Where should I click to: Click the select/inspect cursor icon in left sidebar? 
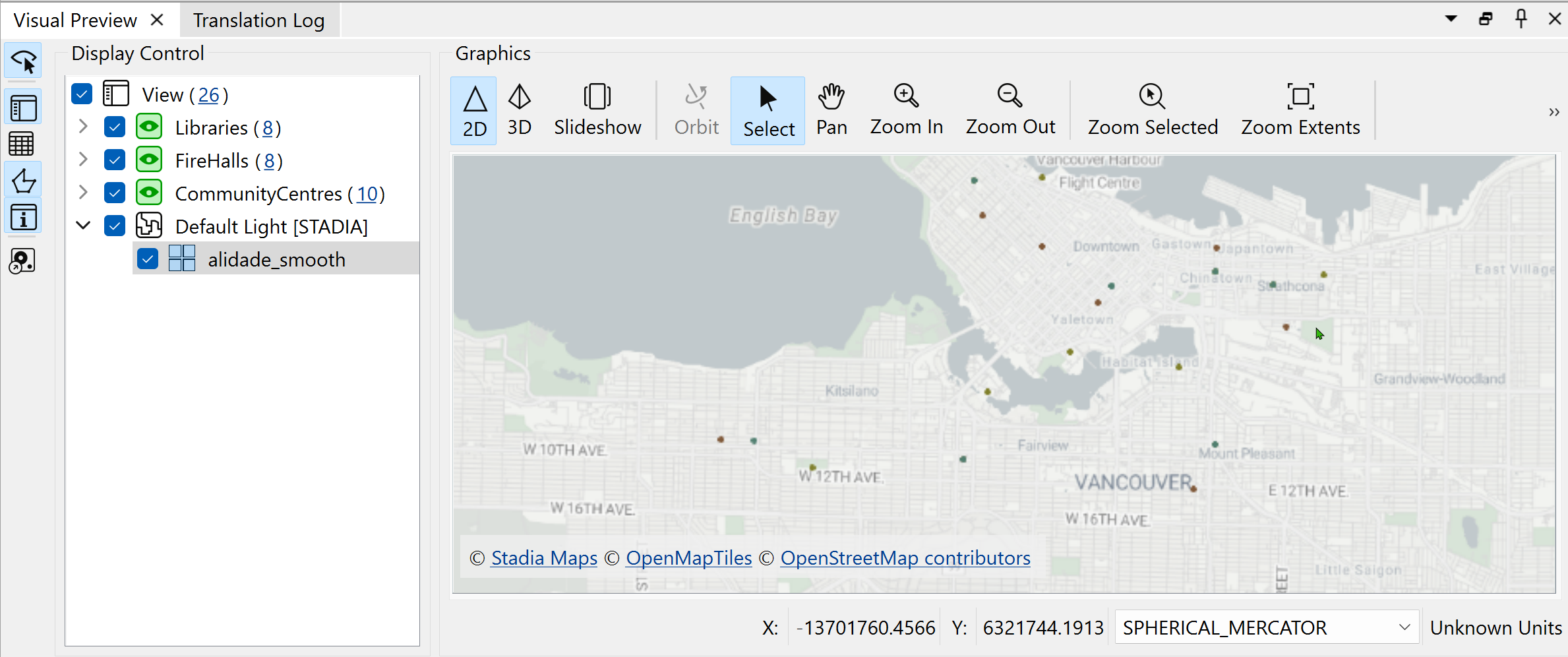pyautogui.click(x=24, y=61)
